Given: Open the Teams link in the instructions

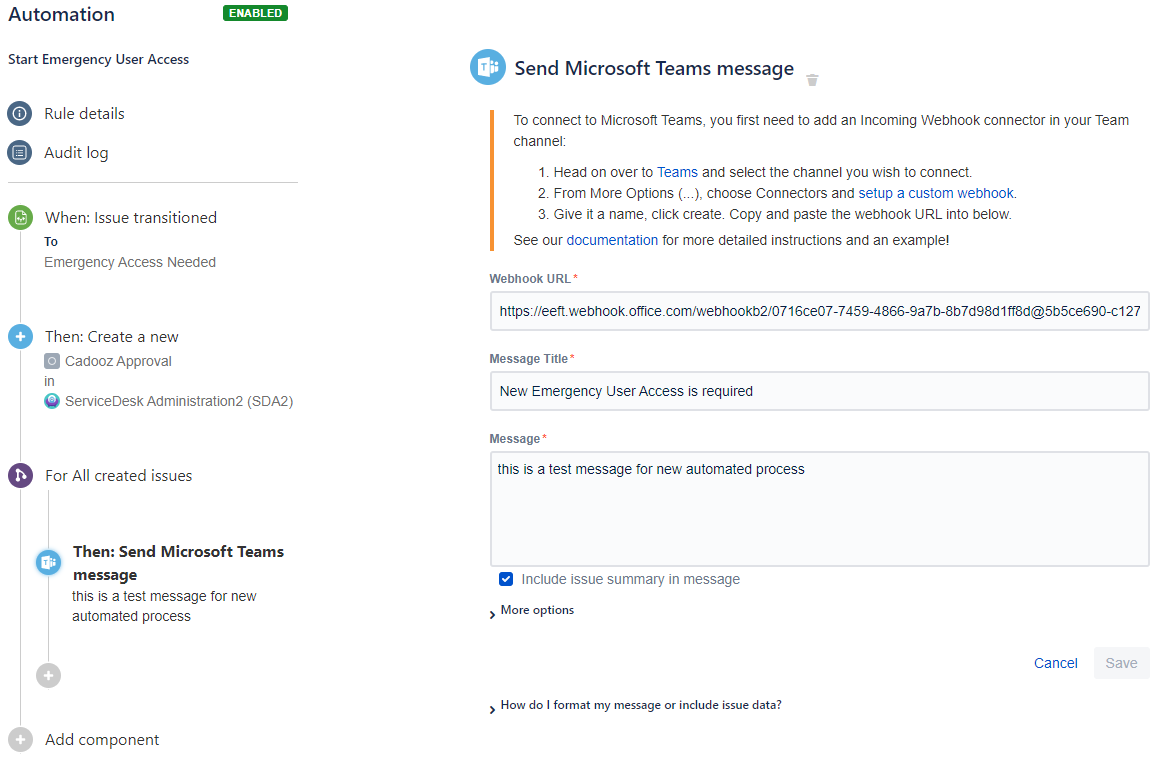Looking at the screenshot, I should point(677,173).
